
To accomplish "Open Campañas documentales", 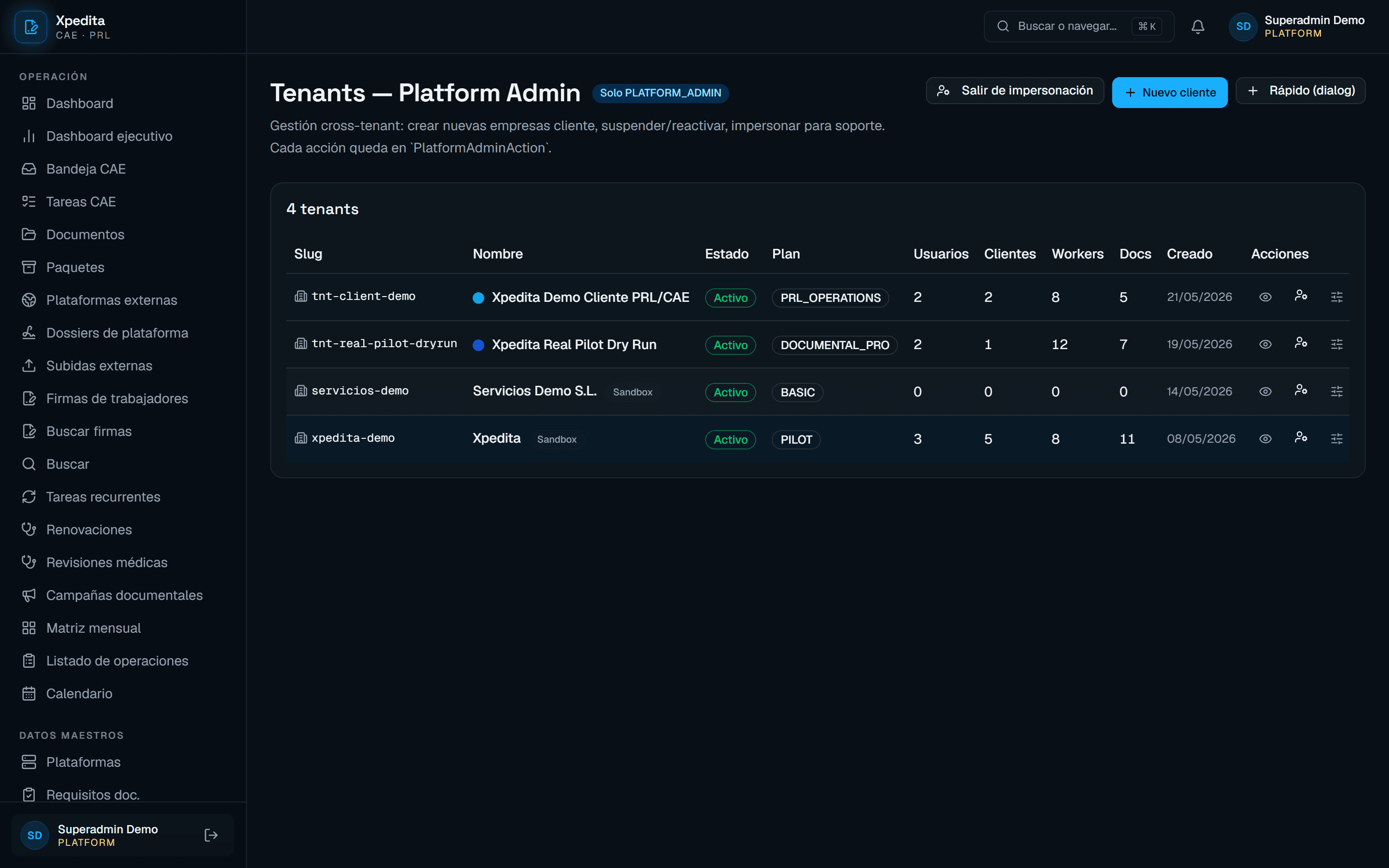I will (x=123, y=596).
